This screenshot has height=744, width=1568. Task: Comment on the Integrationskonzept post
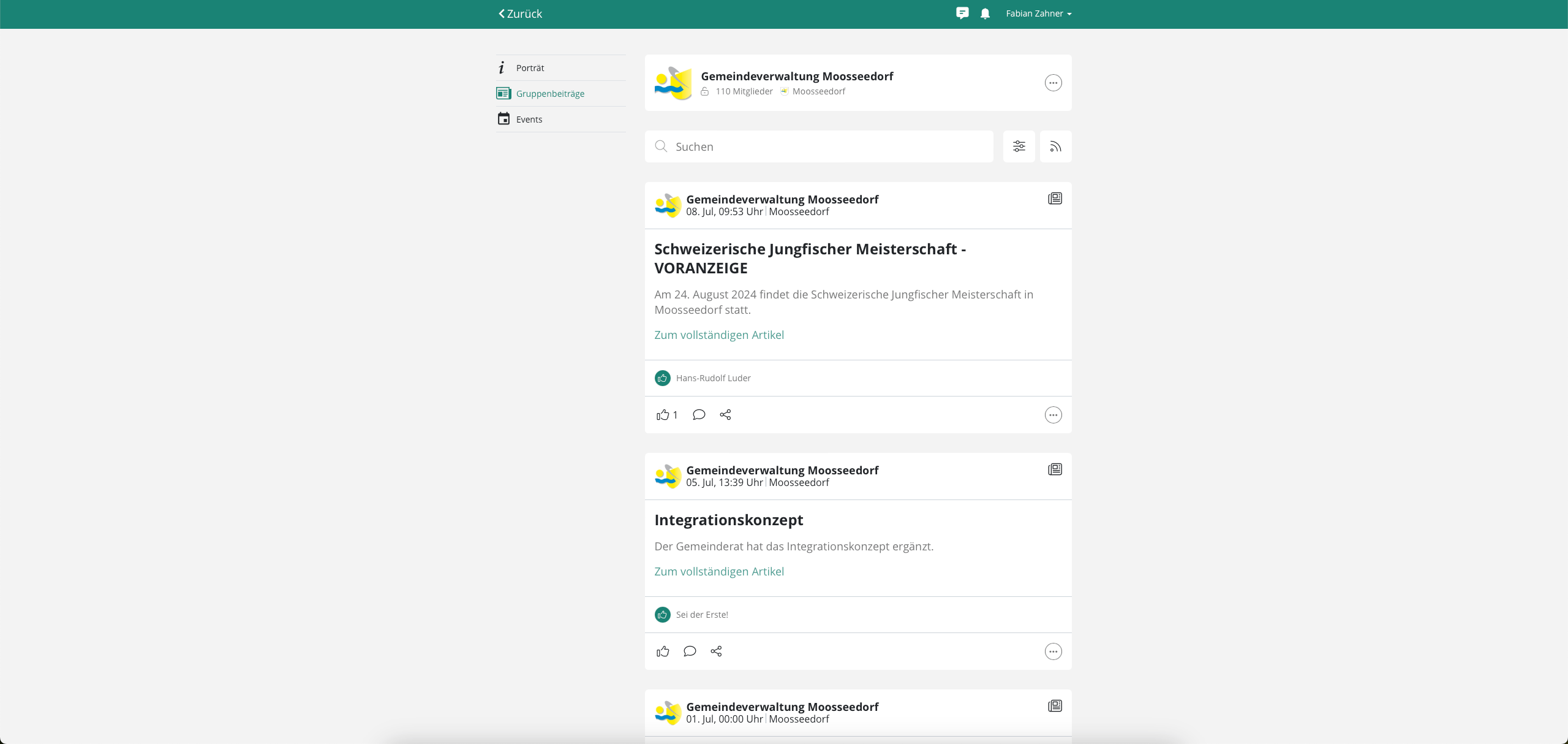coord(690,651)
